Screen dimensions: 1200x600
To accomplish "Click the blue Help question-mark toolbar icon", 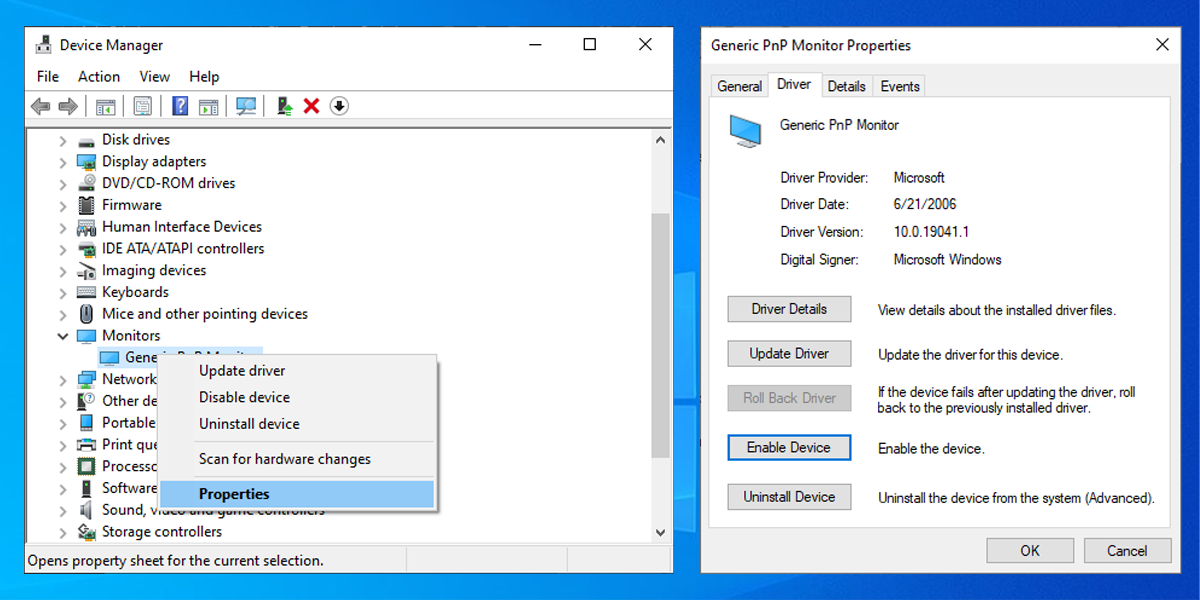I will tap(180, 106).
